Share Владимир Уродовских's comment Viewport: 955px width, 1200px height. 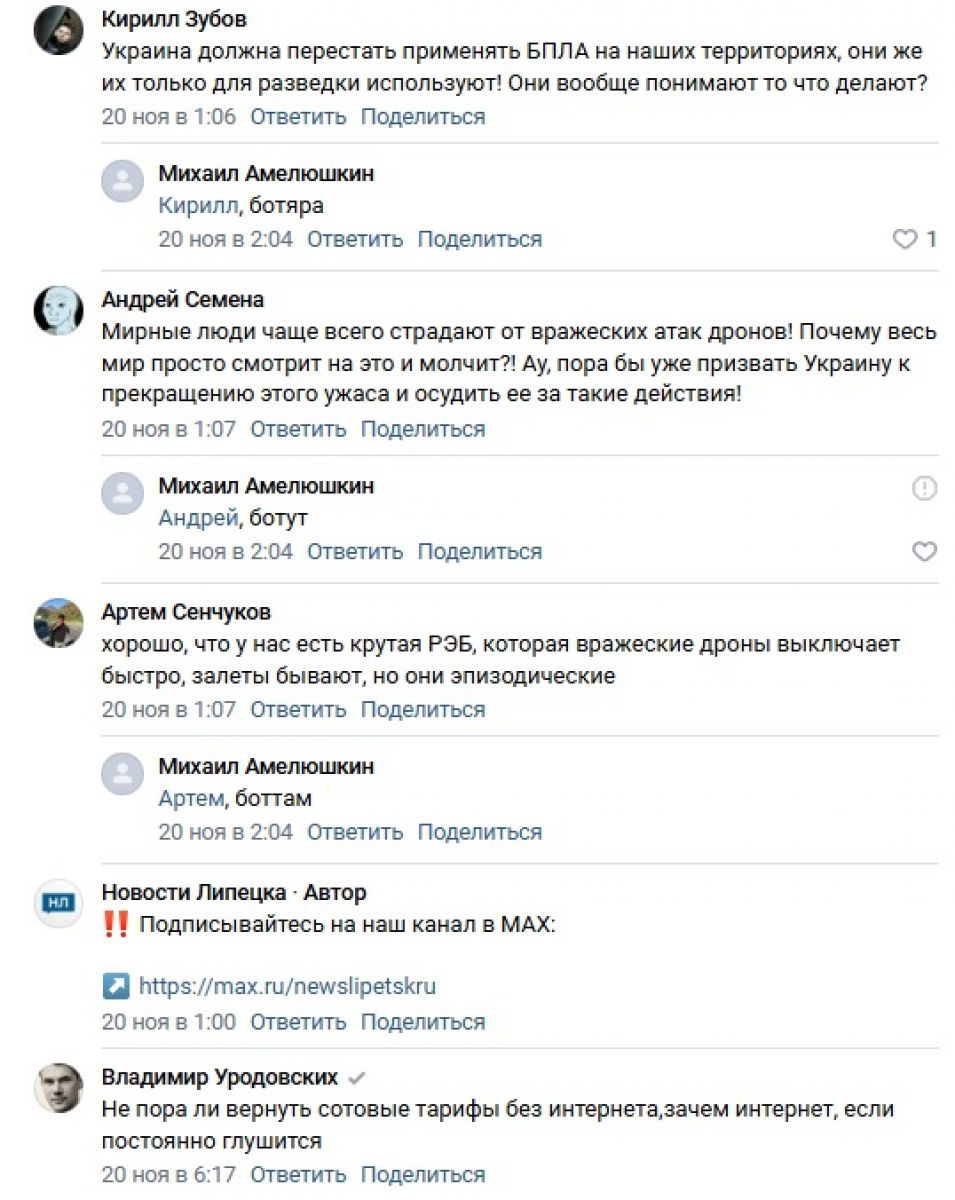click(422, 1174)
